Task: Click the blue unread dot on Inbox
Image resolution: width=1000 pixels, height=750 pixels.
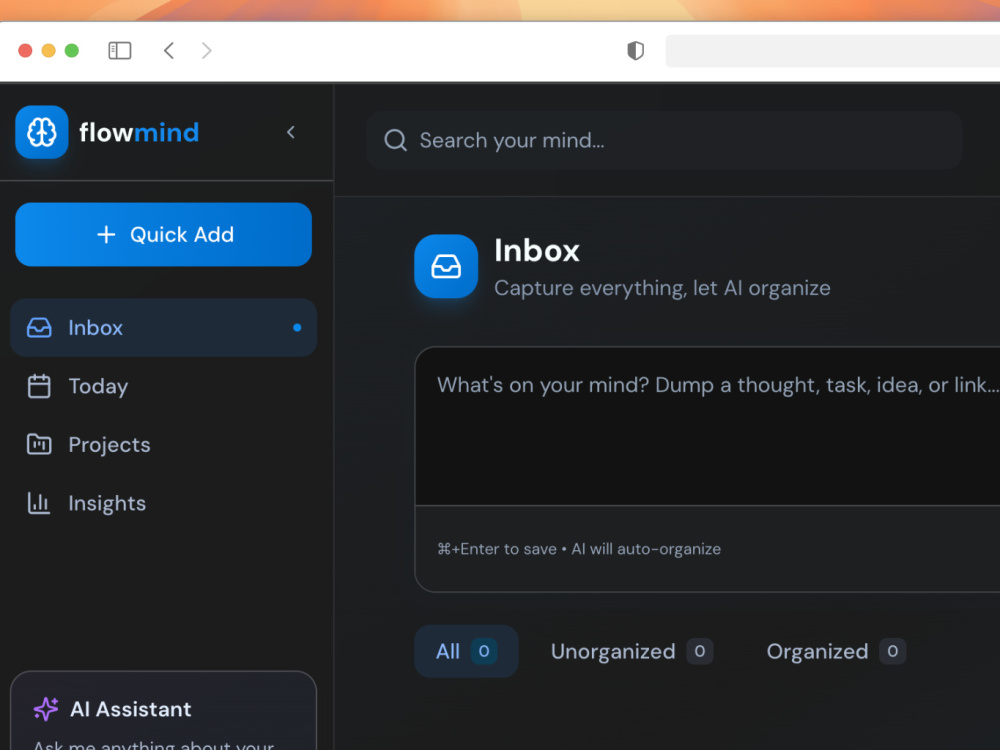Action: coord(297,327)
